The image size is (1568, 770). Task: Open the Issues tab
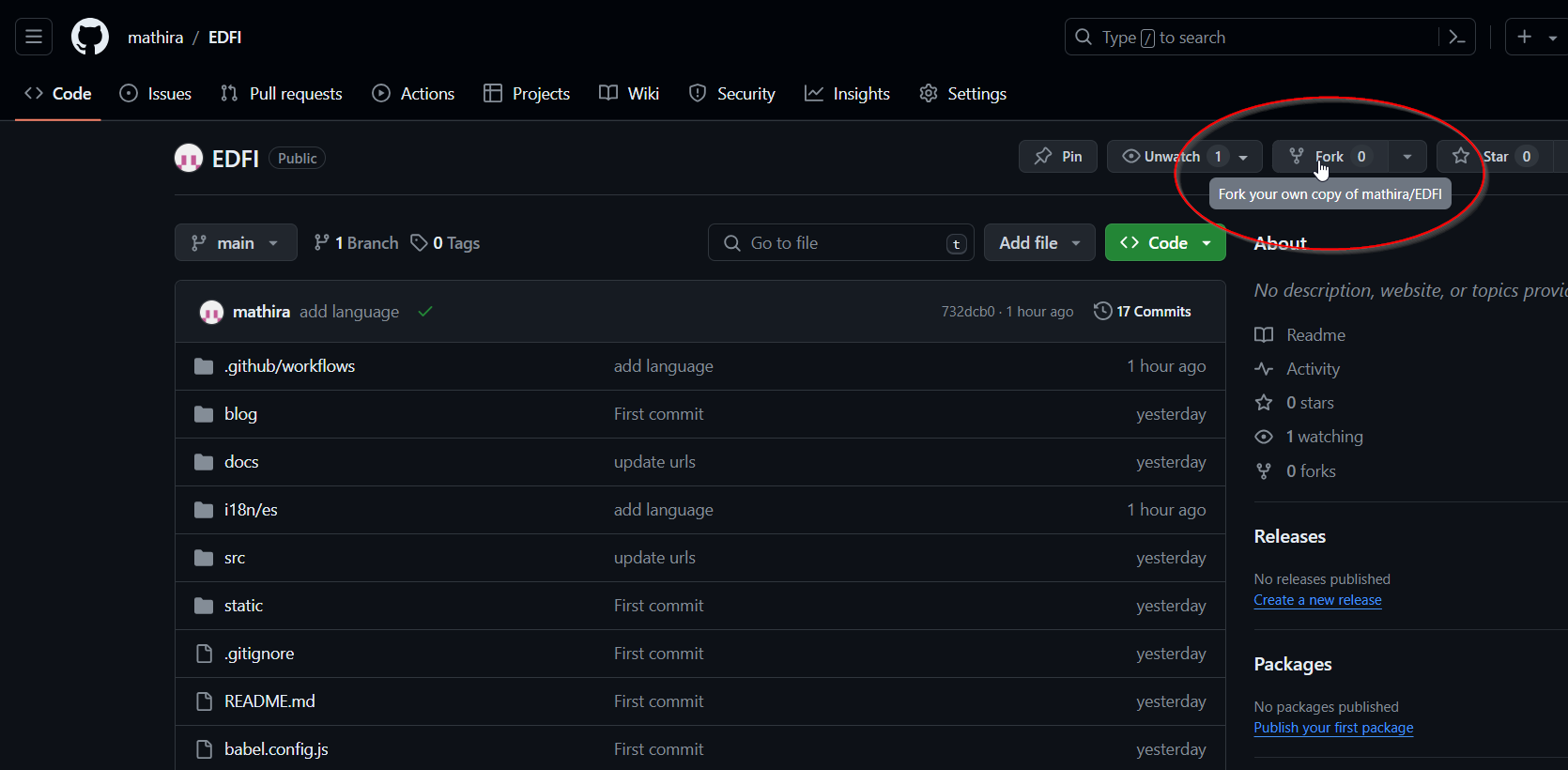click(156, 94)
